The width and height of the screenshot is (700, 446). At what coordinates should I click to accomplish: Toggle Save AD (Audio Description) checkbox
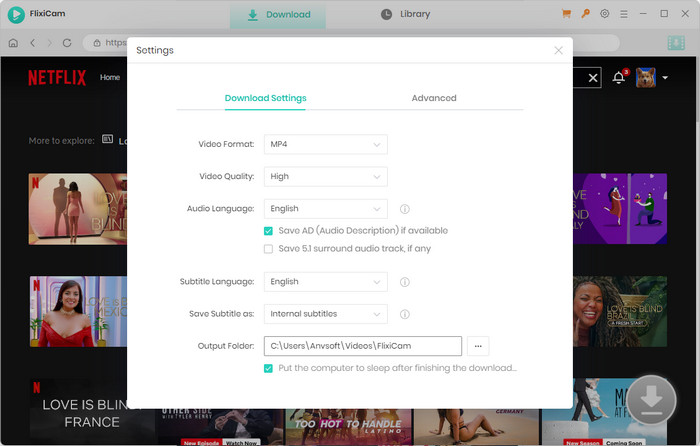pyautogui.click(x=268, y=231)
